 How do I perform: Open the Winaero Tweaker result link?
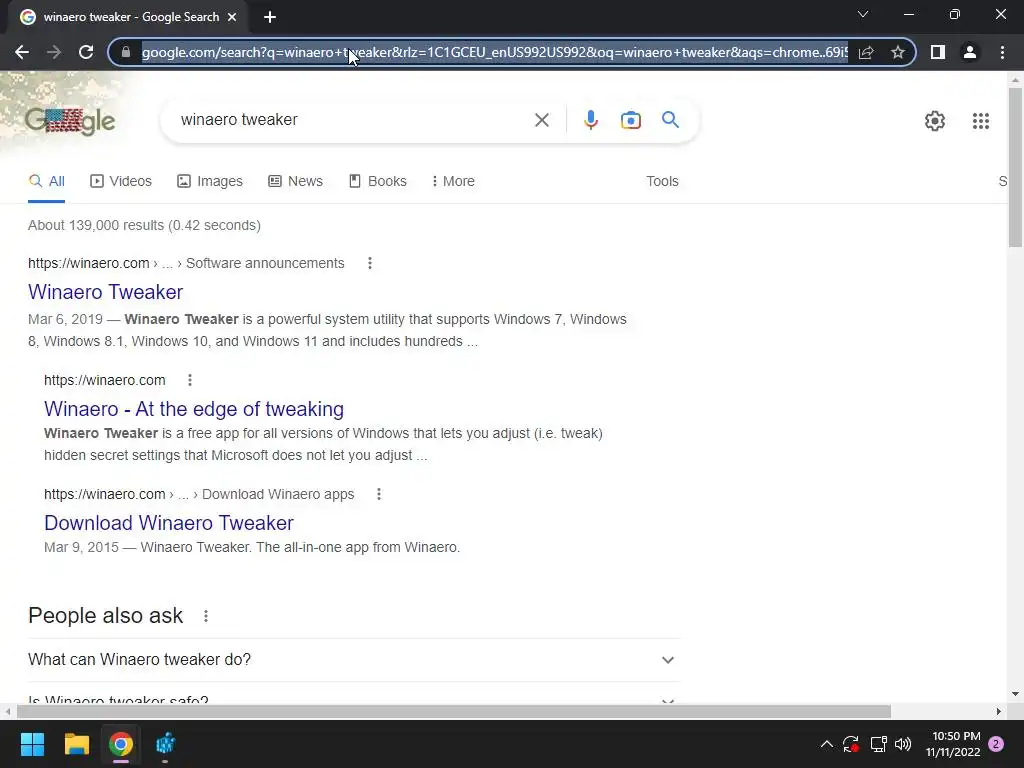click(x=105, y=292)
